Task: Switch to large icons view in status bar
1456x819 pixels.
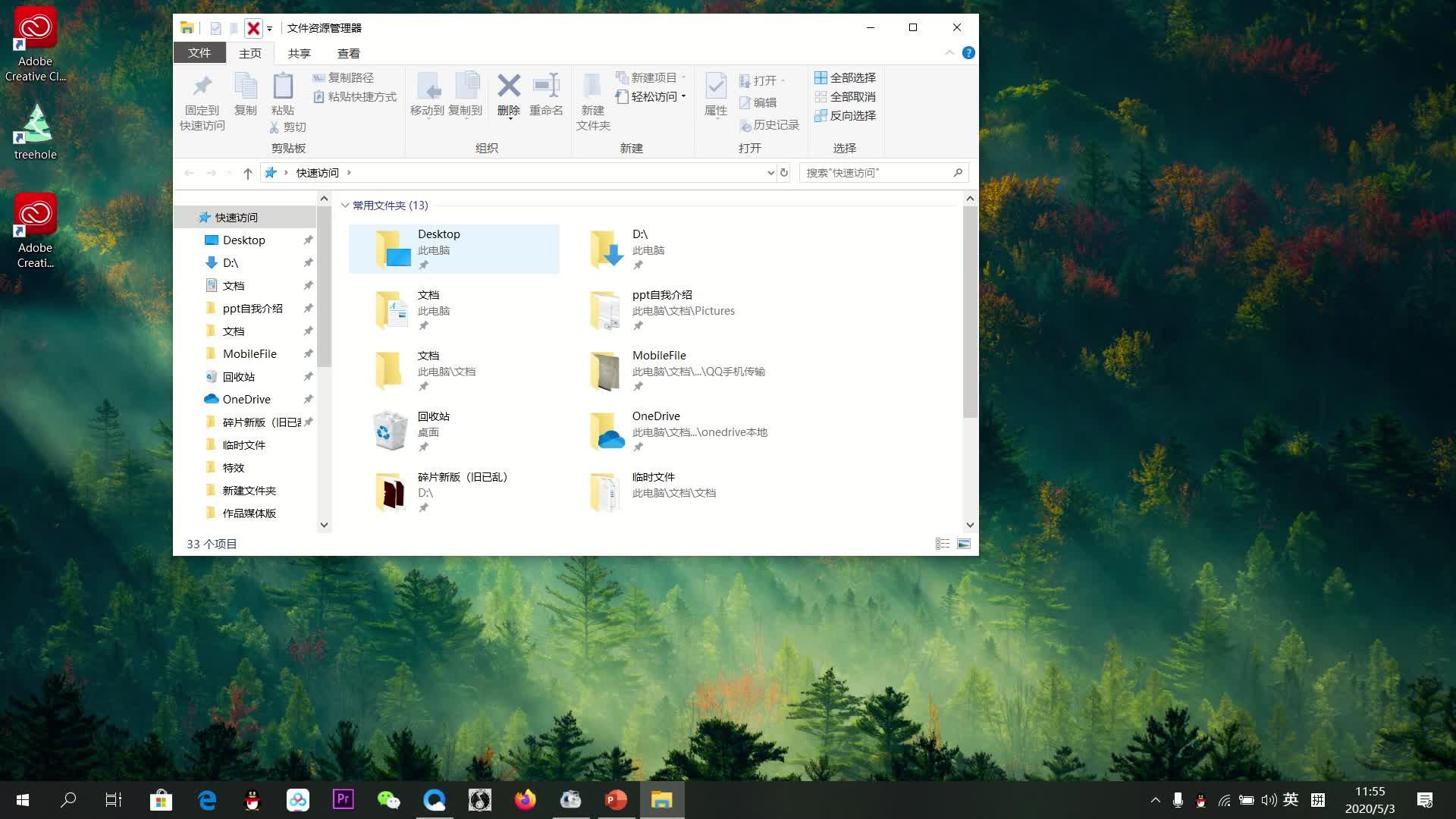Action: pyautogui.click(x=964, y=544)
